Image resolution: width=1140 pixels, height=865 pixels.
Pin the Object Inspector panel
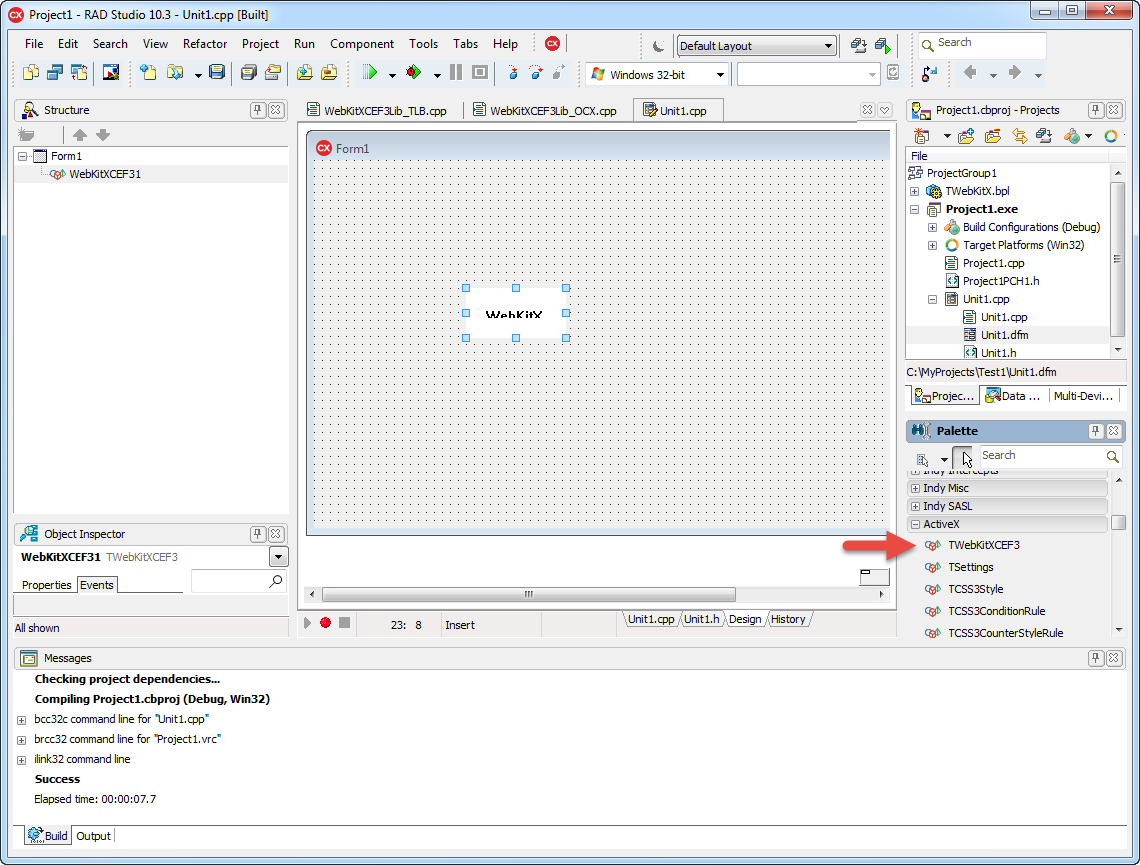(257, 534)
